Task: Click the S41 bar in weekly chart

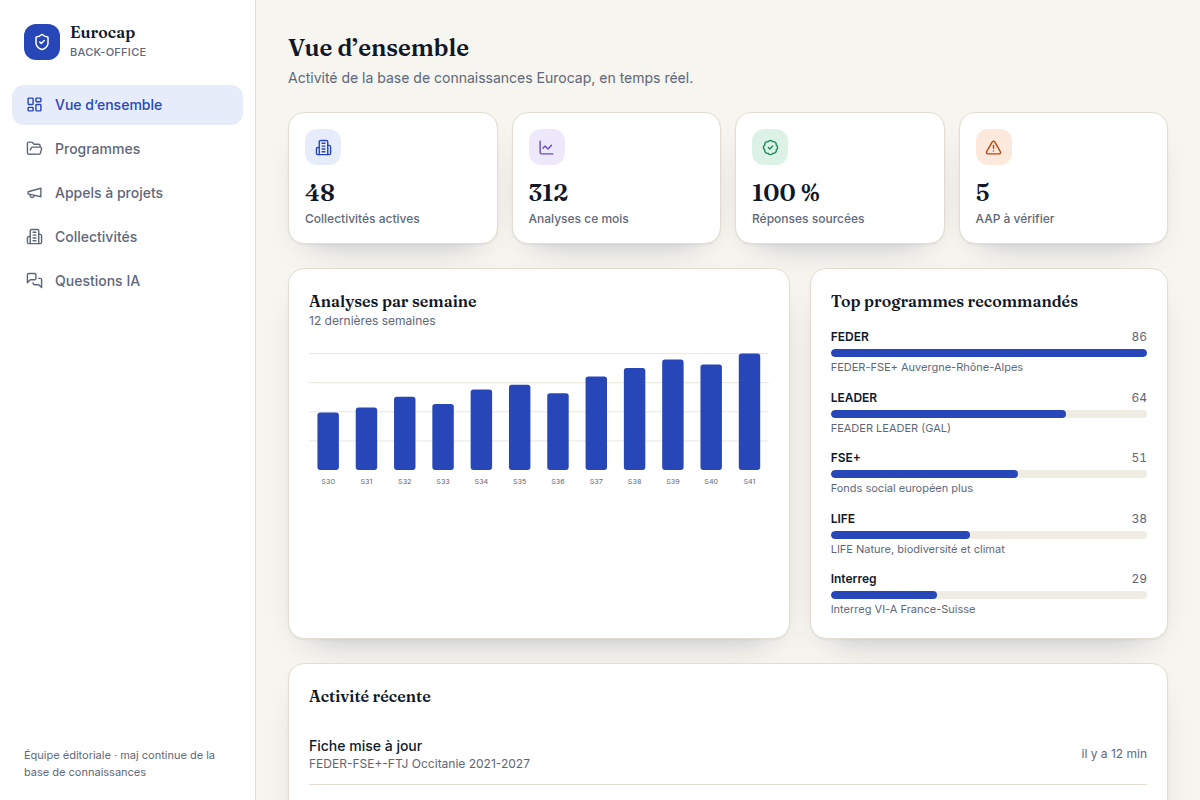Action: [750, 412]
